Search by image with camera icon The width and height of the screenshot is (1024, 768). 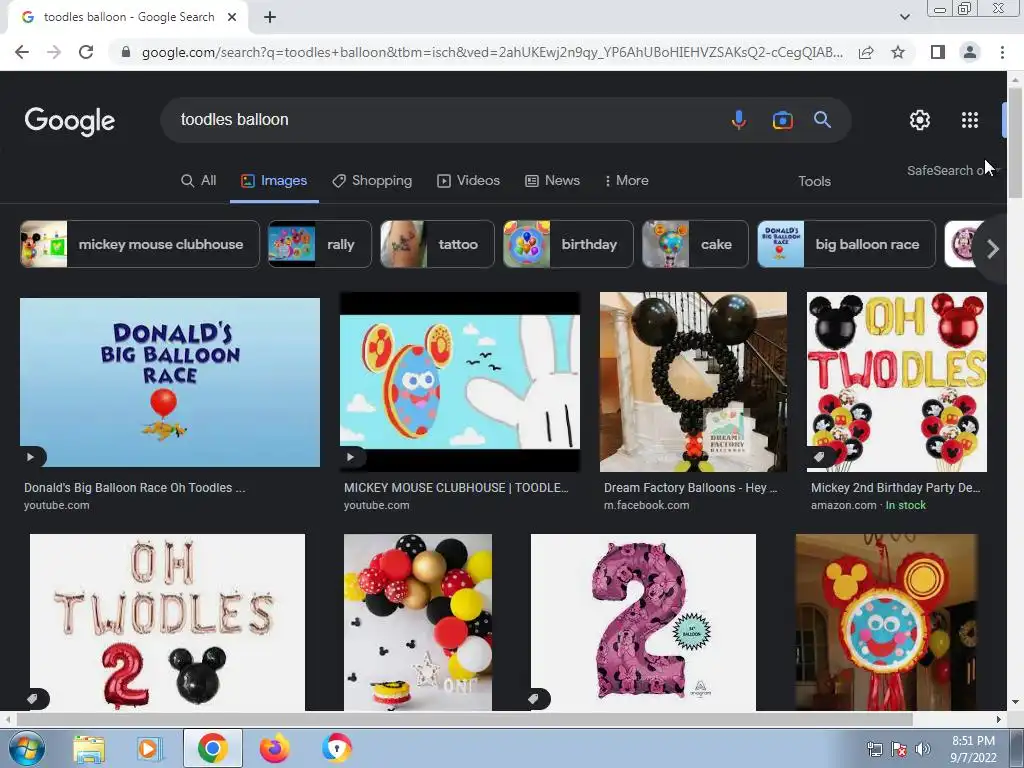click(782, 120)
